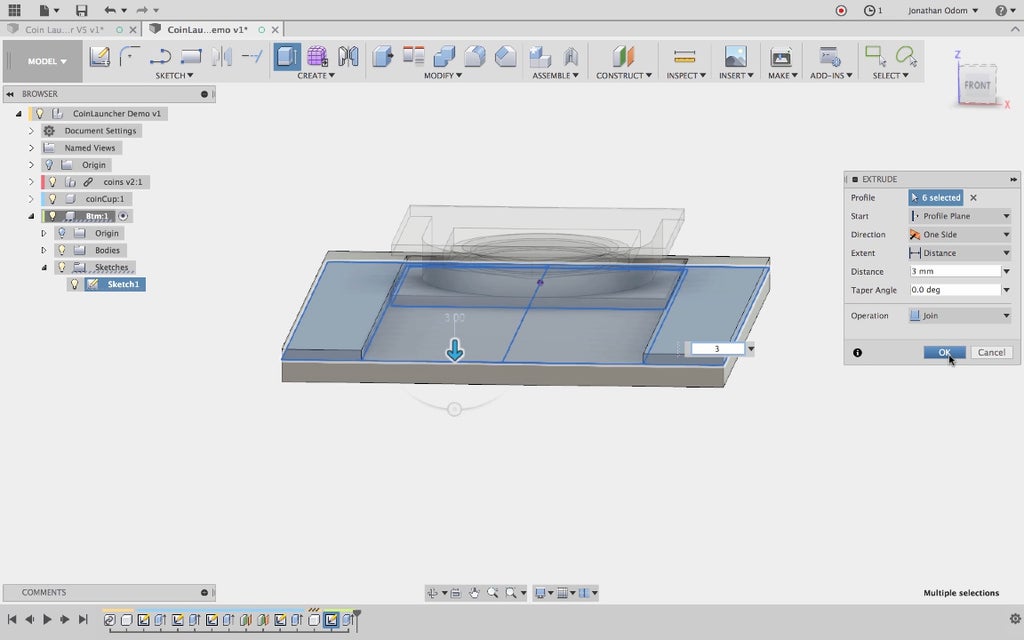The height and width of the screenshot is (640, 1024).
Task: Click the Measure icon above Inspect
Action: click(684, 57)
